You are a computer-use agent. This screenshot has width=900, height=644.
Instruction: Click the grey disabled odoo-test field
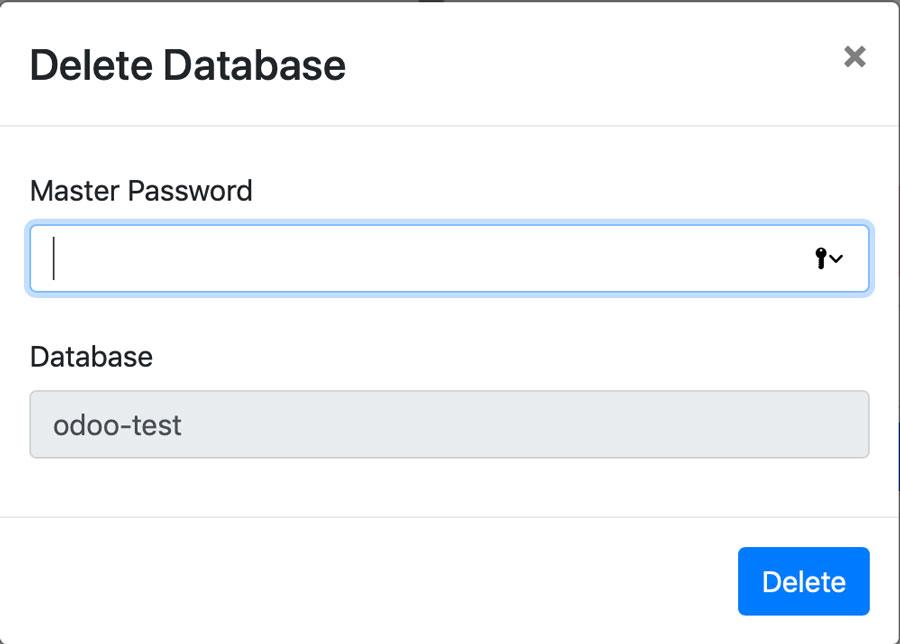tap(449, 424)
